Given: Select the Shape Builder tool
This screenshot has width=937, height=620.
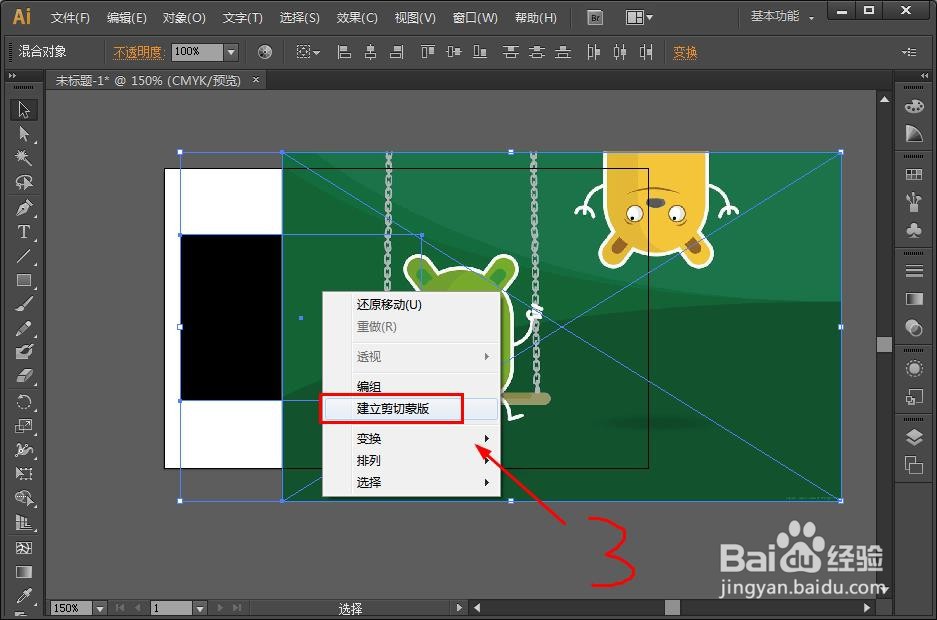Looking at the screenshot, I should tap(24, 498).
